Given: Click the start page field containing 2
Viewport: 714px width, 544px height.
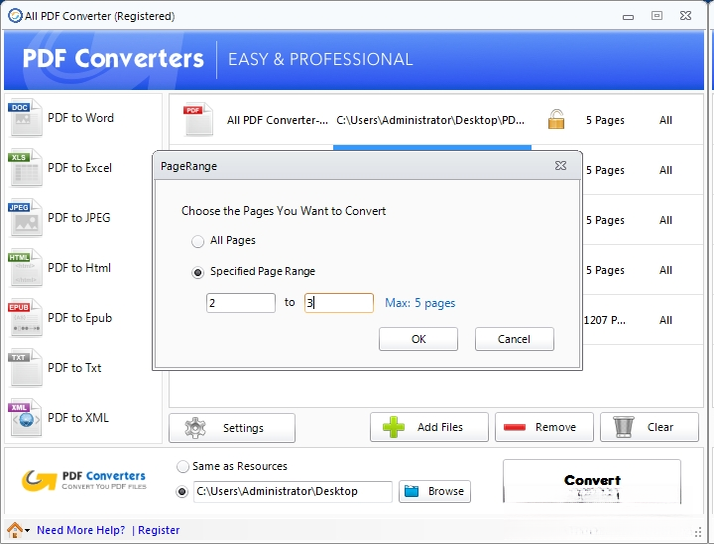Looking at the screenshot, I should click(241, 303).
